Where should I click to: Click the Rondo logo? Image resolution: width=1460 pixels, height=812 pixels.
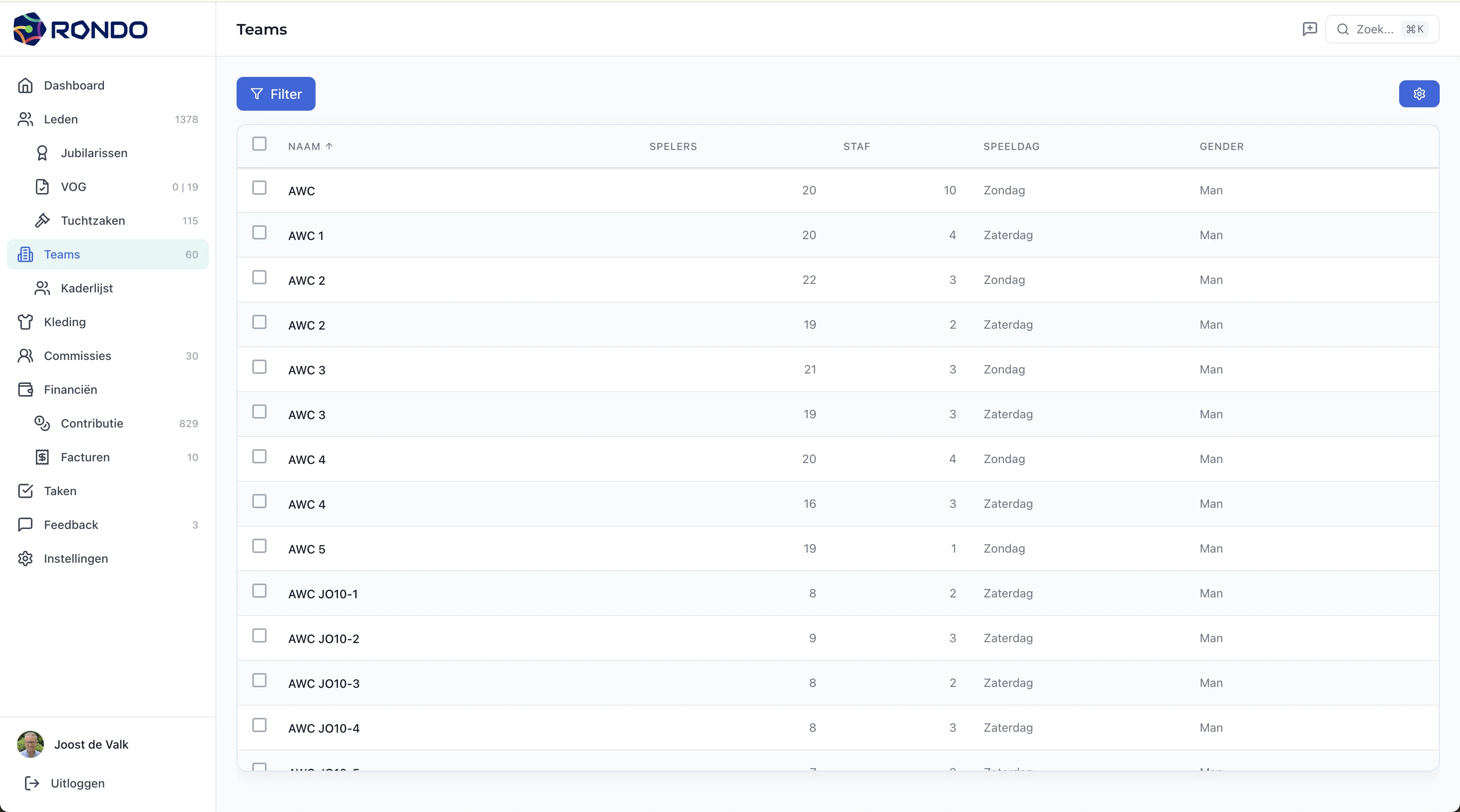pos(81,29)
